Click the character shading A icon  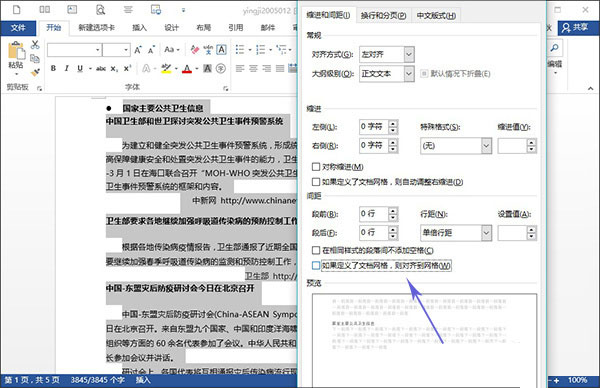(207, 68)
